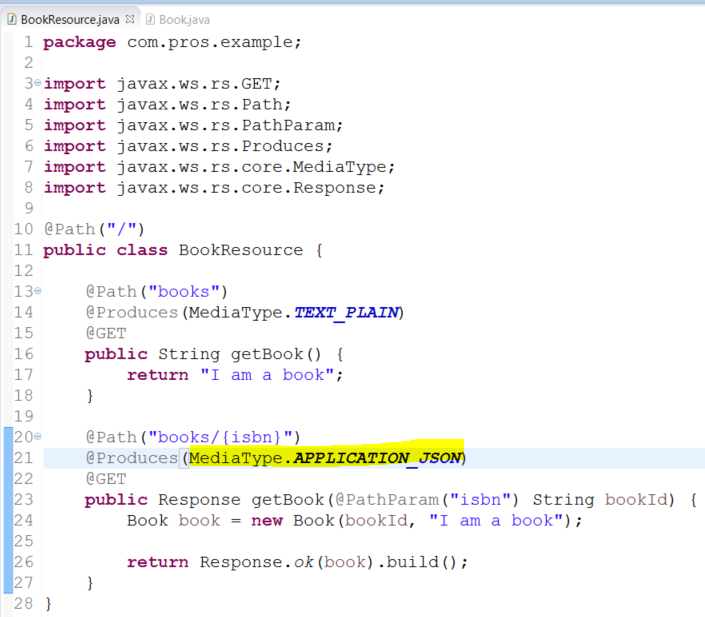Click javax.ws.rs.GET import text
This screenshot has height=617, width=705.
[x=194, y=84]
